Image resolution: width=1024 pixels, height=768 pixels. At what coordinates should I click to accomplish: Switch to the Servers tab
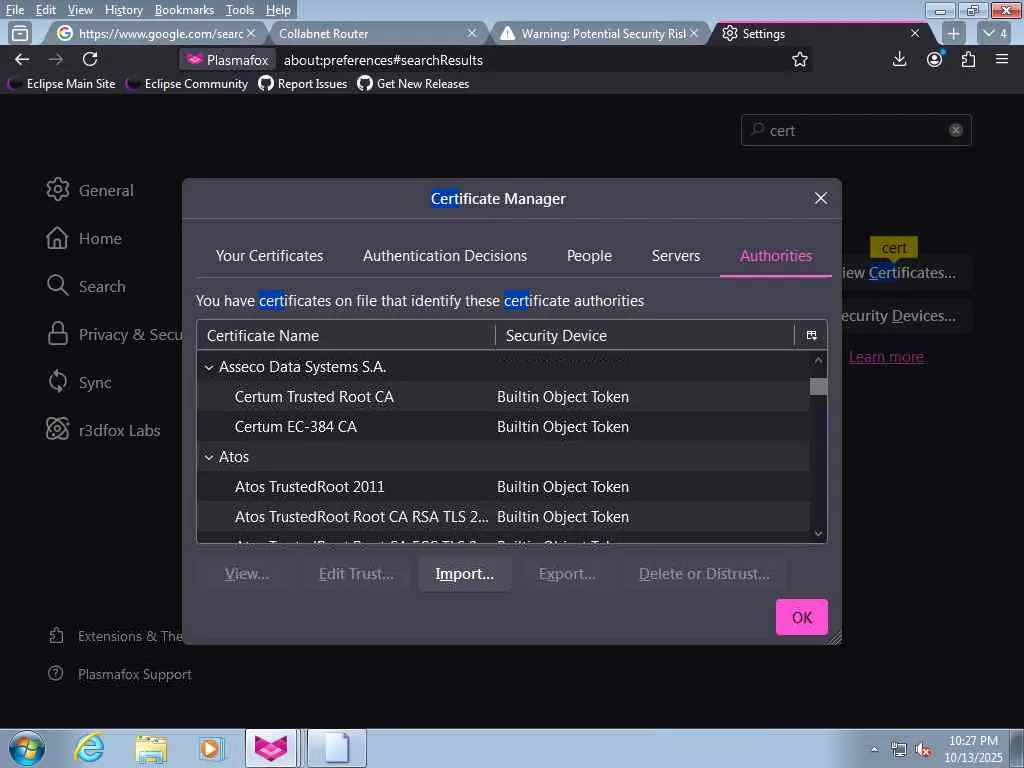tap(675, 255)
